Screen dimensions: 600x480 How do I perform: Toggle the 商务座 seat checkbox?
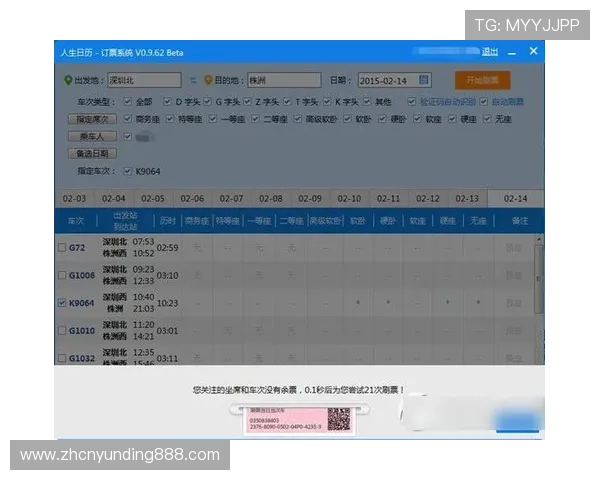pyautogui.click(x=127, y=119)
